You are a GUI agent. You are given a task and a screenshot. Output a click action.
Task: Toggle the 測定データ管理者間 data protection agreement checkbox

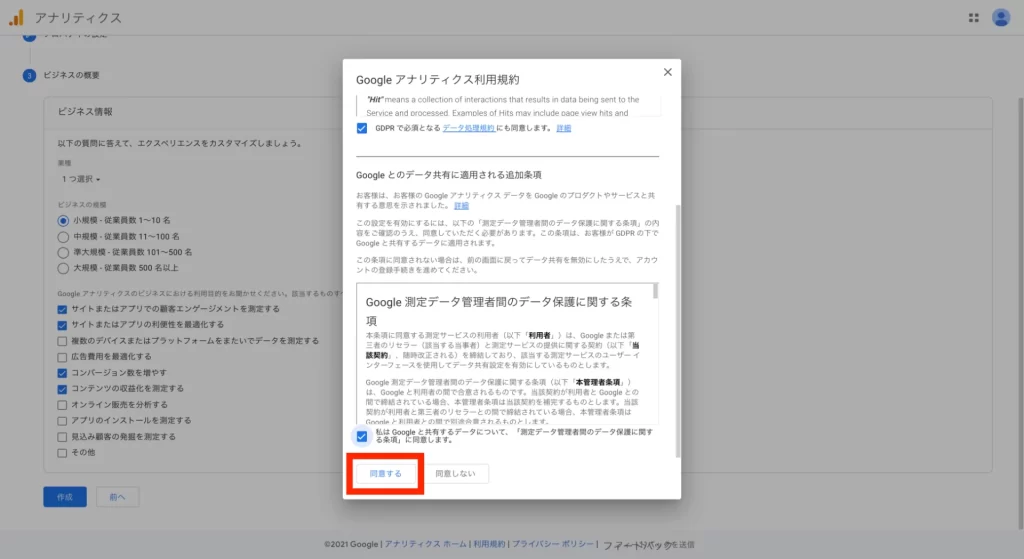tap(362, 436)
